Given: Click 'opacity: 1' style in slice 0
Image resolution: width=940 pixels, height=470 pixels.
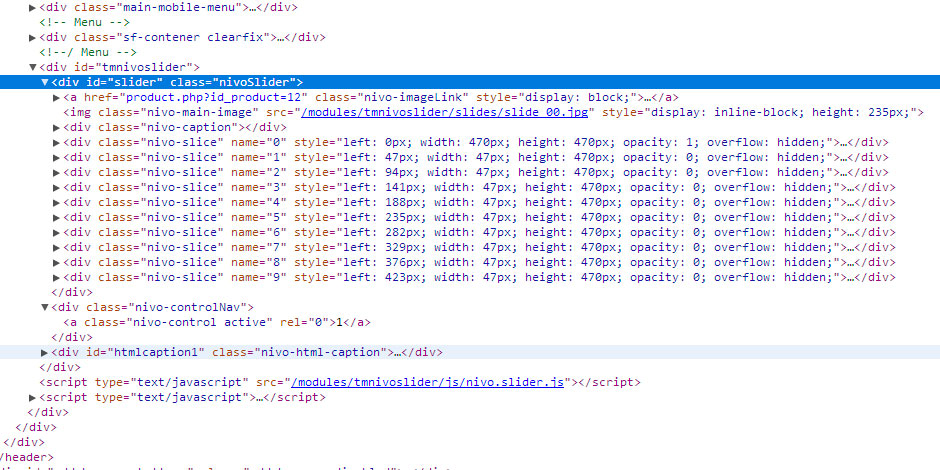Looking at the screenshot, I should point(659,142).
